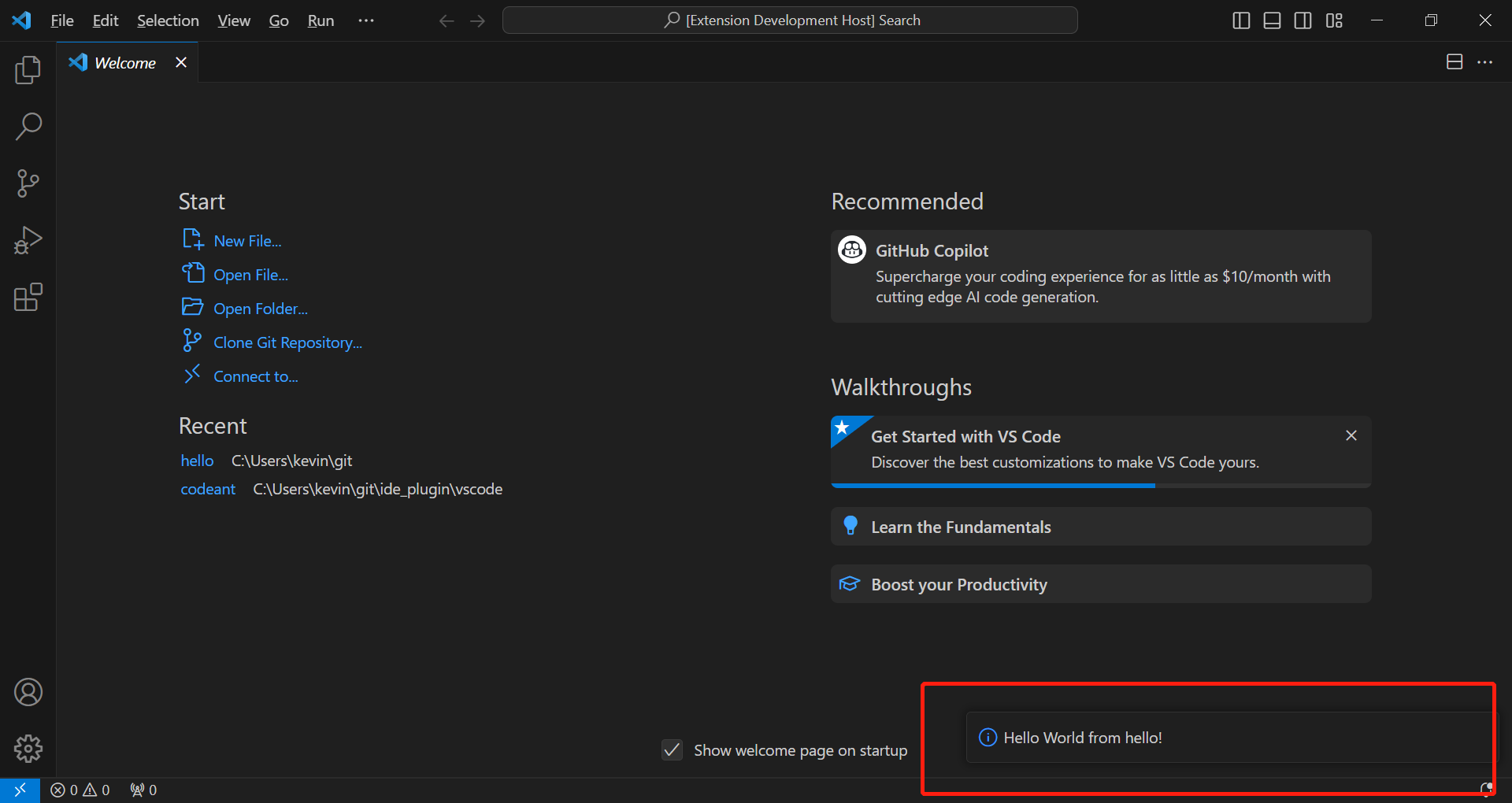Click Clone Git Repository... link

tap(272, 342)
